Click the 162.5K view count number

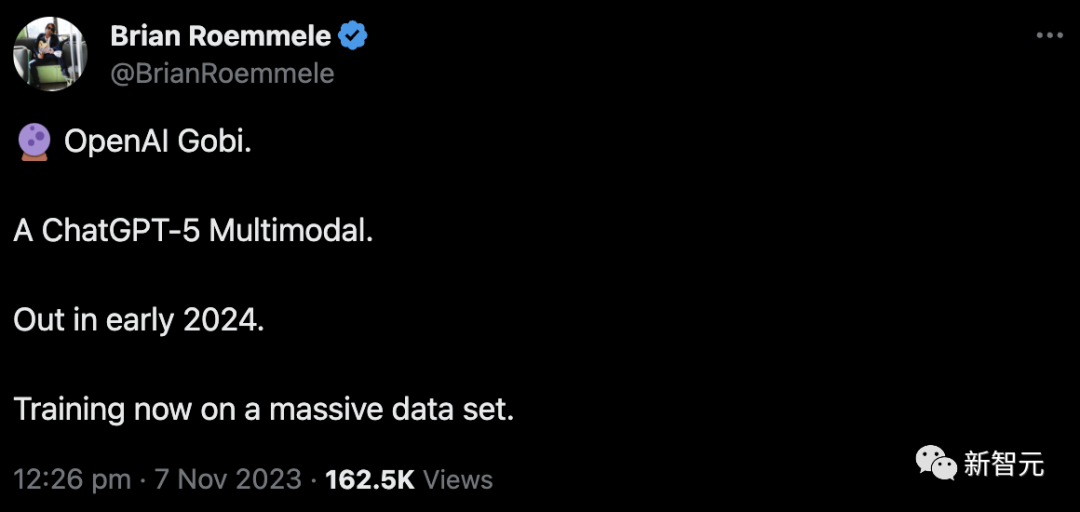click(370, 480)
